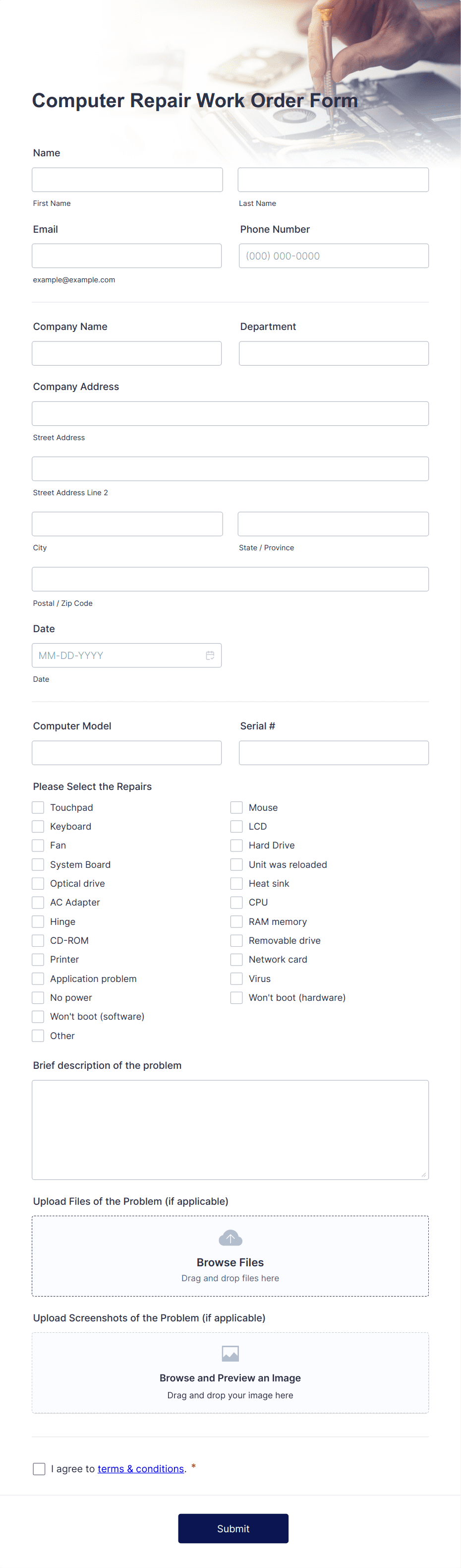This screenshot has width=461, height=1568.
Task: Check the Virus repair checkbox
Action: click(236, 978)
